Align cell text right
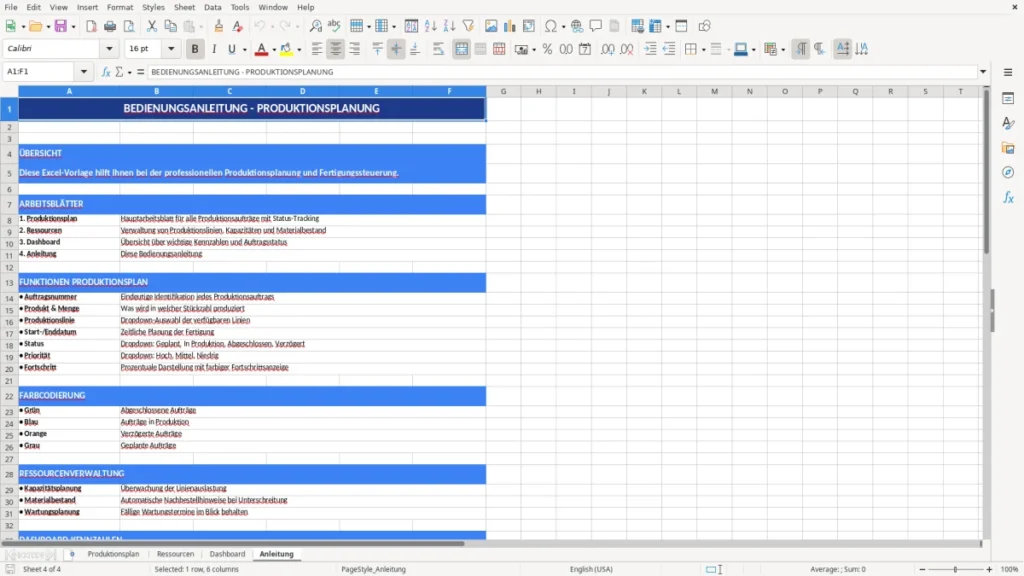 (355, 49)
